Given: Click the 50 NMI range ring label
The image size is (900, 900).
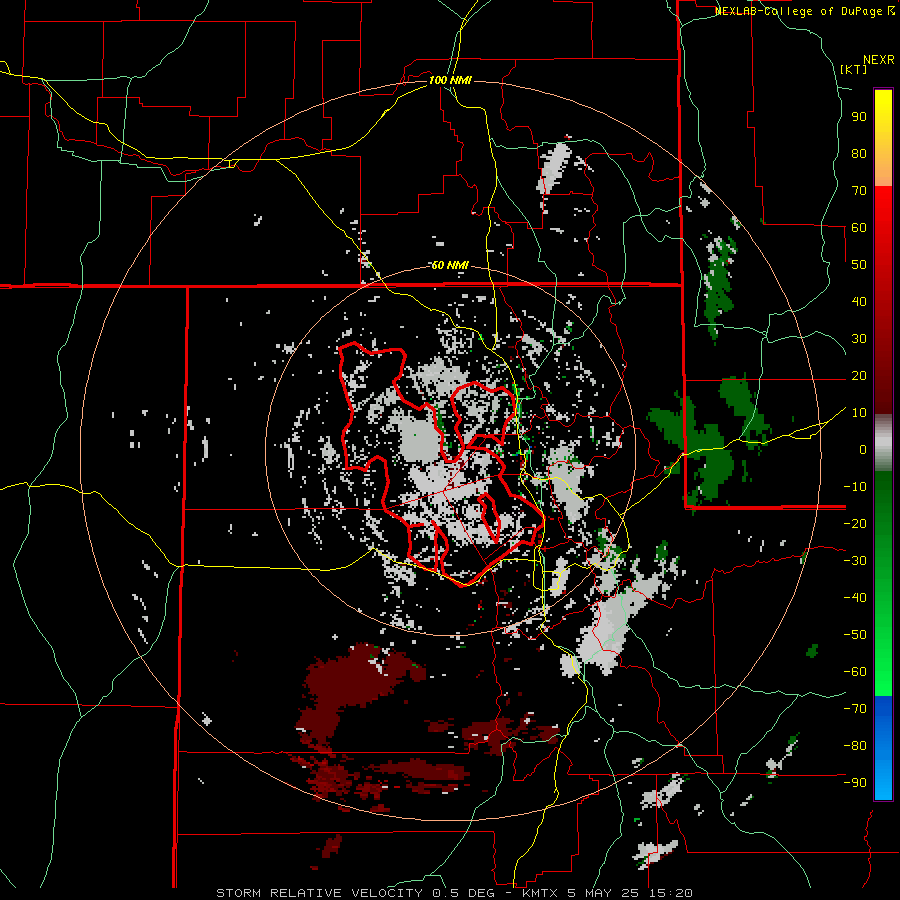Looking at the screenshot, I should click(450, 265).
